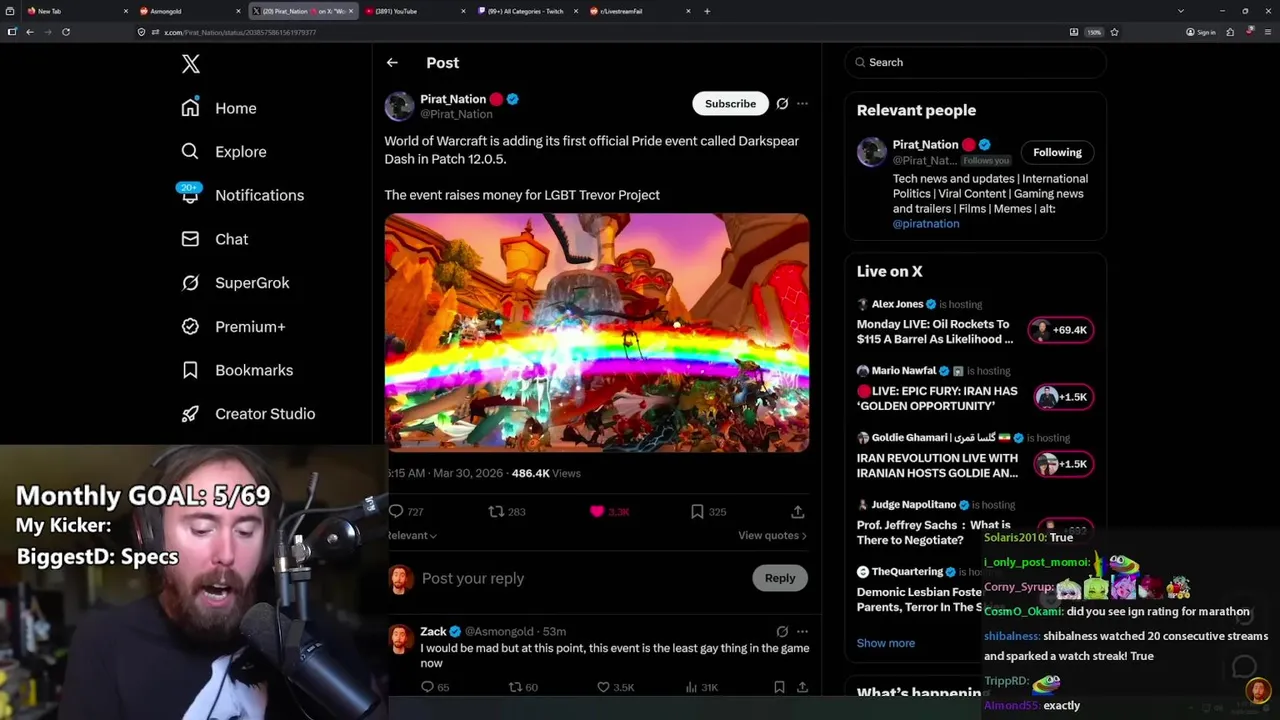Click the X logo icon in sidebar
This screenshot has width=1280, height=720.
(191, 64)
